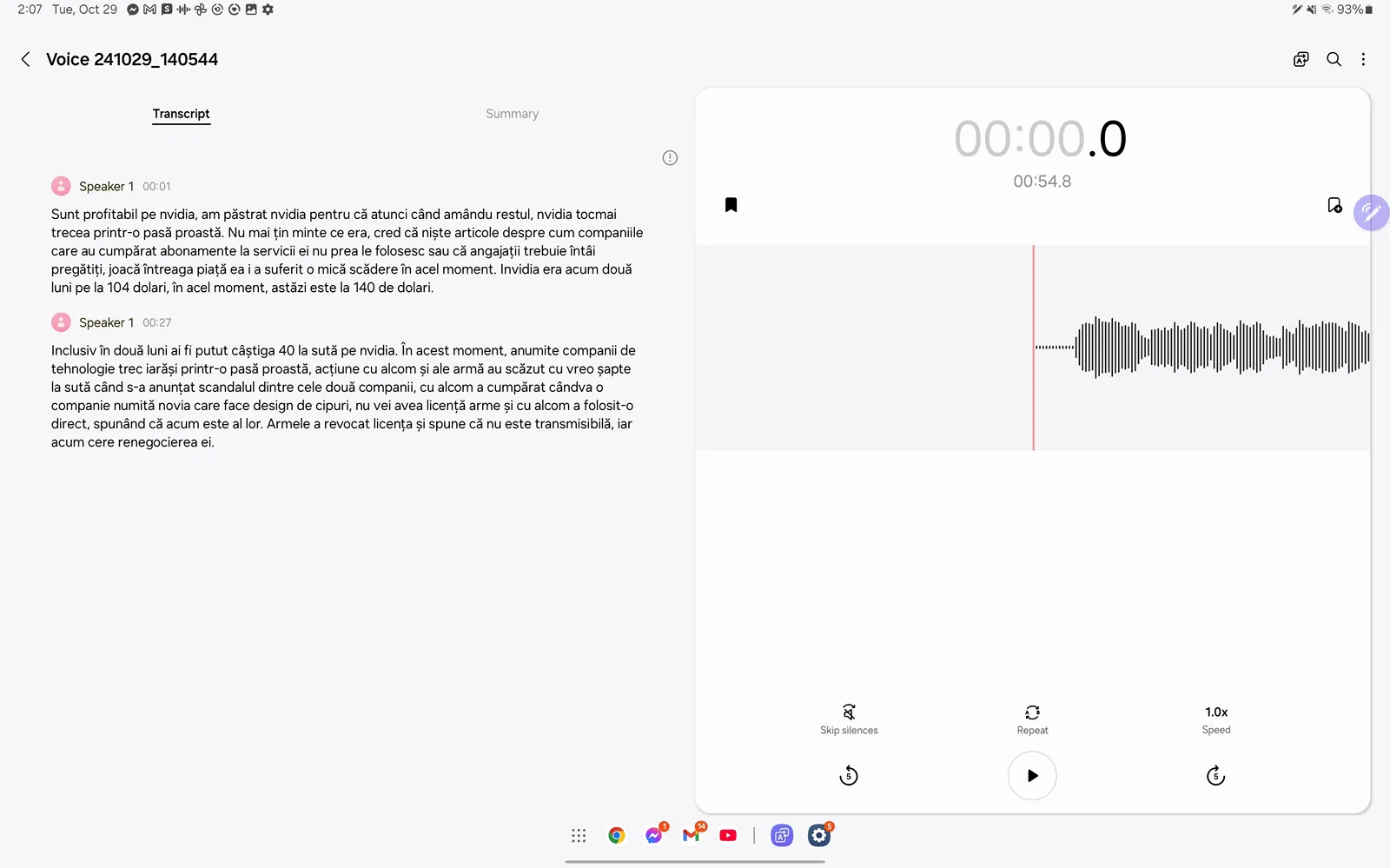Rewind 5 seconds

tap(849, 776)
